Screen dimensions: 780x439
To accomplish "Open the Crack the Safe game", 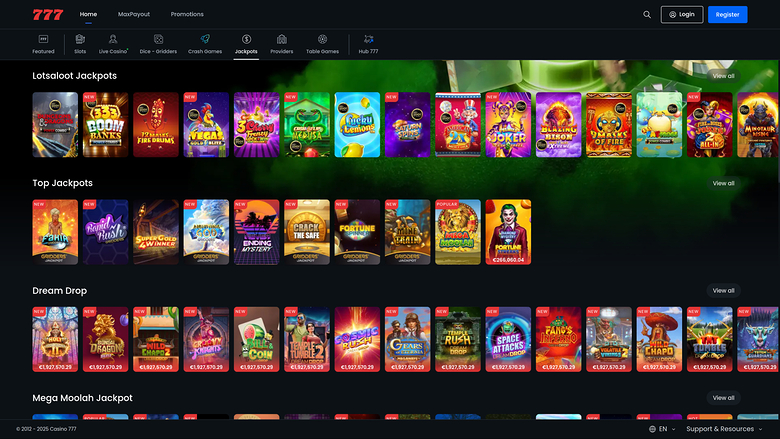I will click(x=307, y=232).
